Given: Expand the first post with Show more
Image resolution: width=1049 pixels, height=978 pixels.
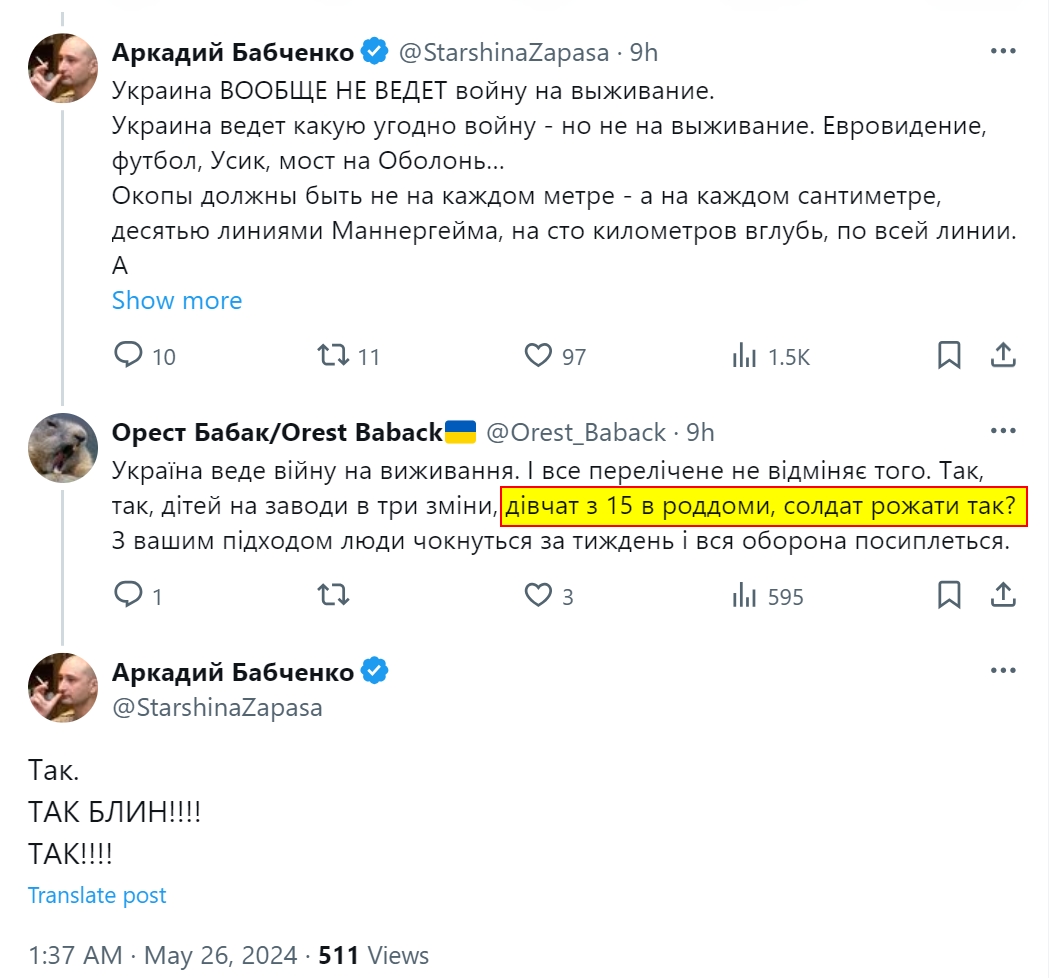Looking at the screenshot, I should click(x=177, y=301).
